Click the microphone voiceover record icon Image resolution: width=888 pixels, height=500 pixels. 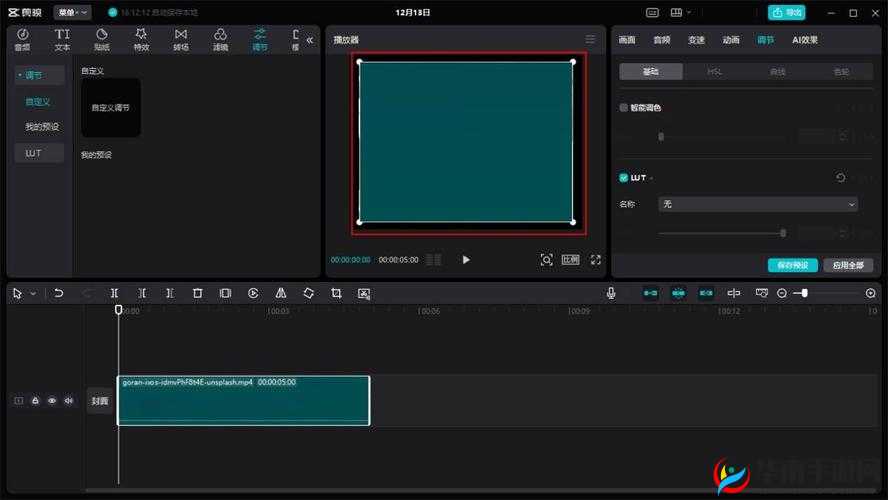click(x=611, y=293)
